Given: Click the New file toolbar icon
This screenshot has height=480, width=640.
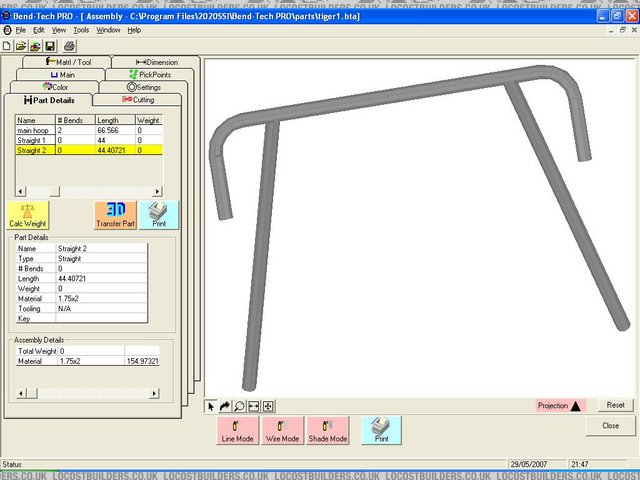Looking at the screenshot, I should (x=7, y=46).
